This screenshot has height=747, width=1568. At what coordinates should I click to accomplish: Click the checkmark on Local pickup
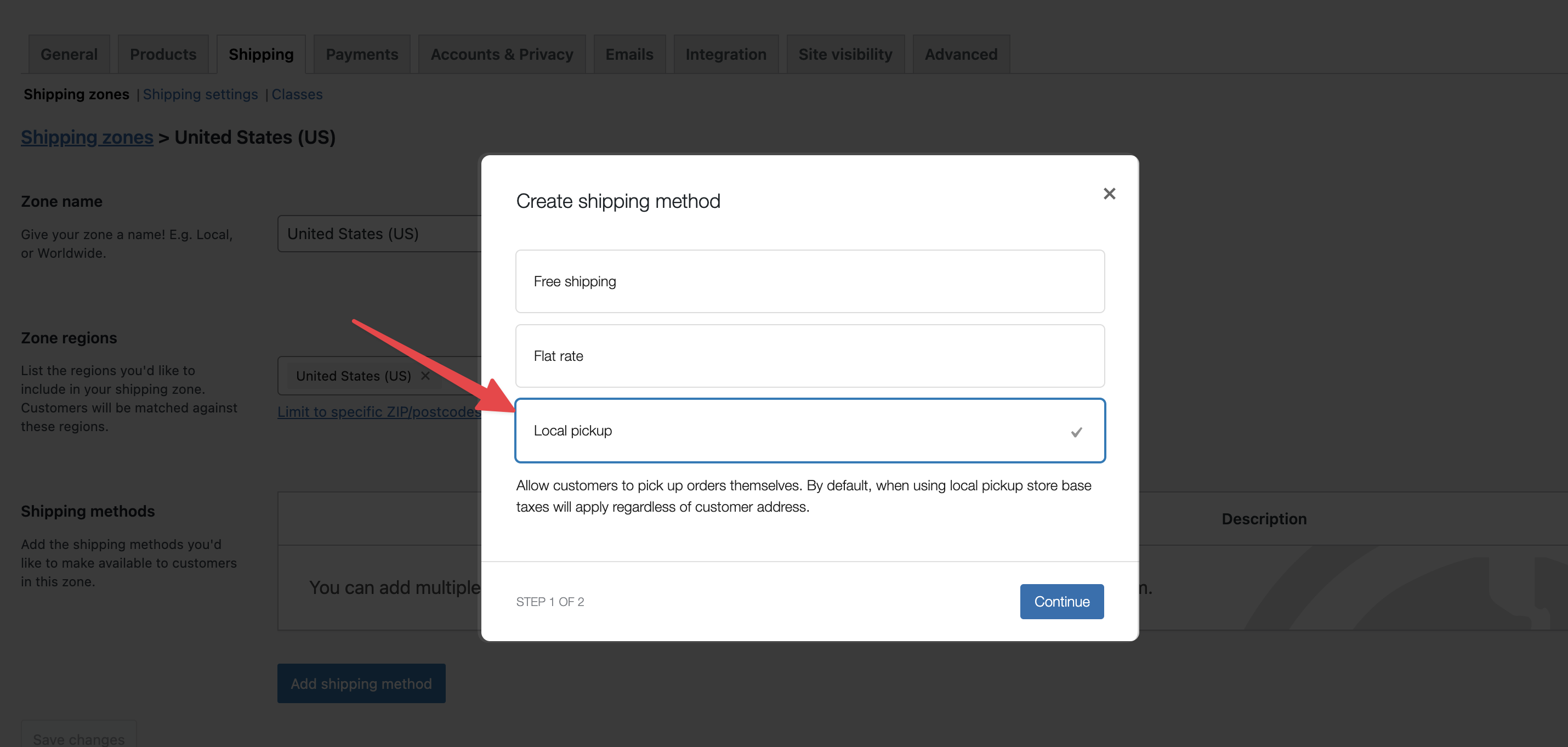[x=1077, y=432]
